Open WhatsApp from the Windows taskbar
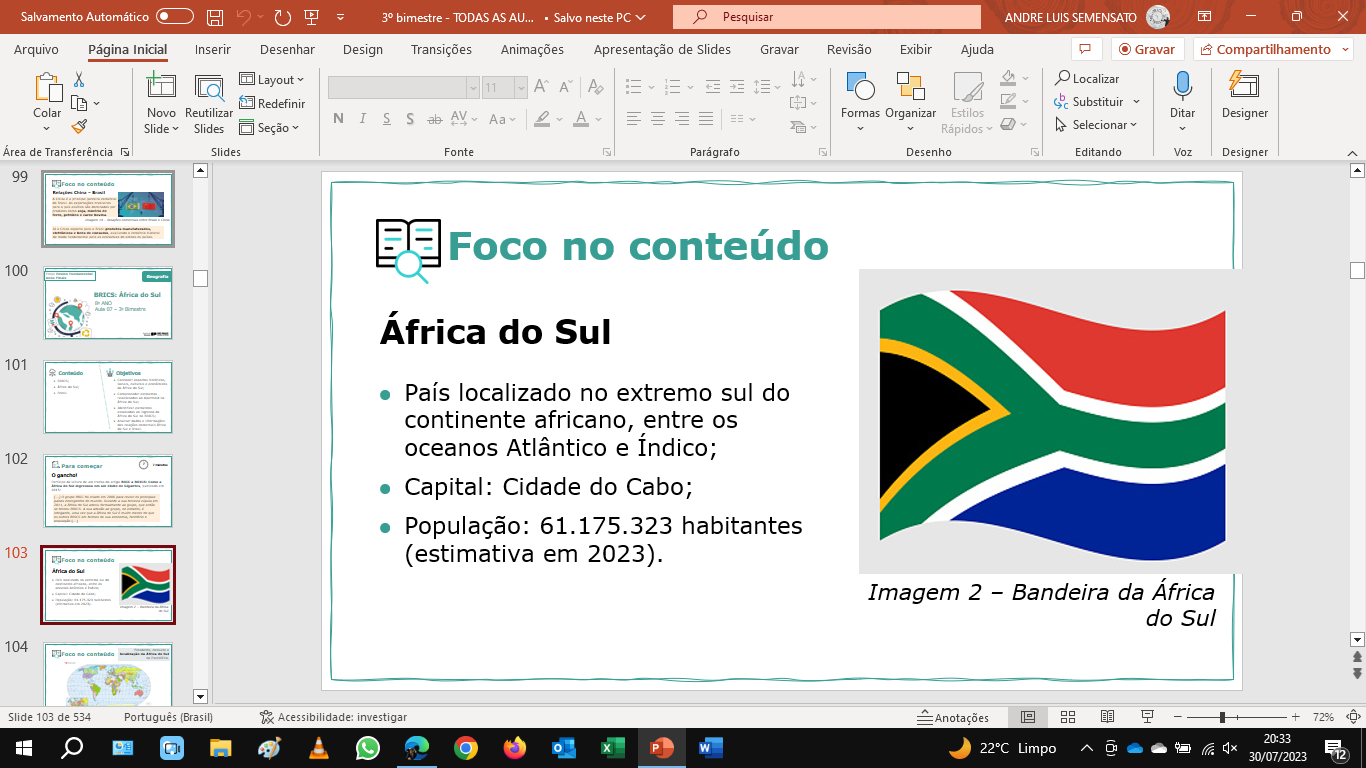This screenshot has height=768, width=1366. pos(368,747)
